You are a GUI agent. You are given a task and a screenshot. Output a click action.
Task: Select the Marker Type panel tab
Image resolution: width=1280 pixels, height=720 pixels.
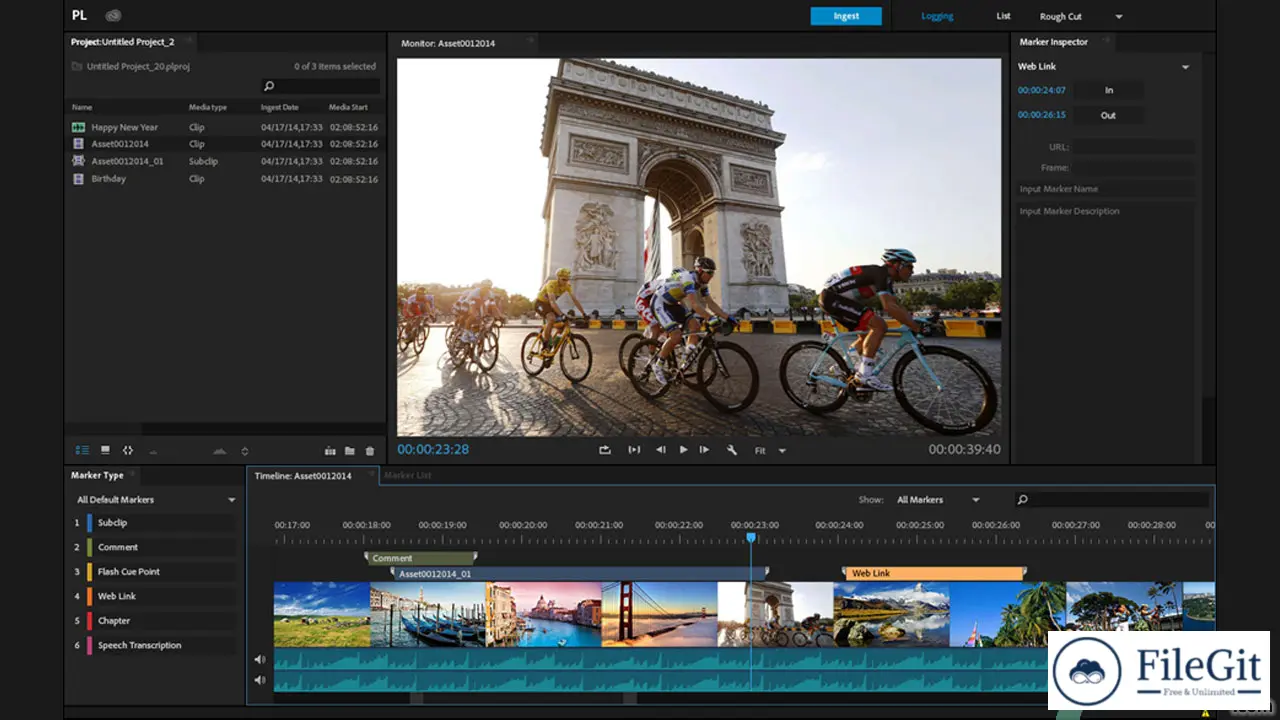(x=97, y=475)
